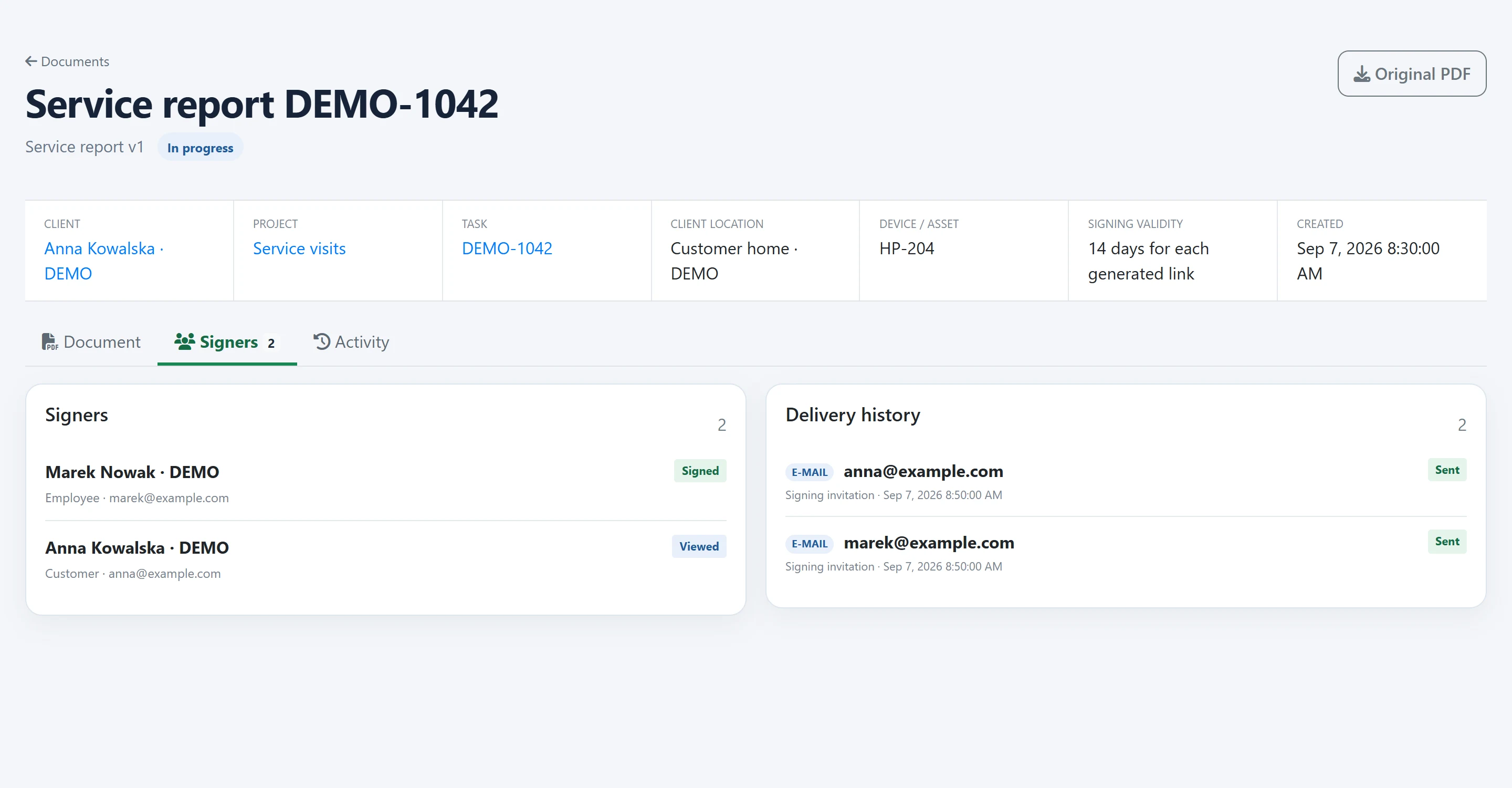Click the people icon on Signers tab
The height and width of the screenshot is (788, 1512).
pos(184,341)
